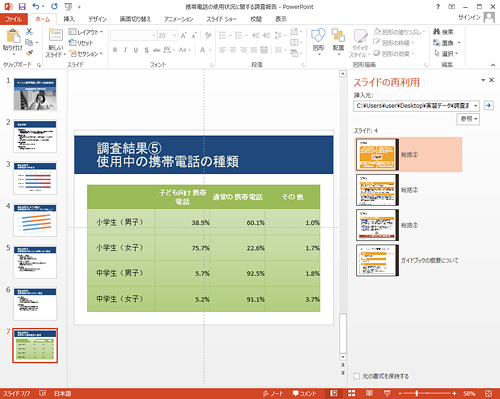This screenshot has width=500, height=399.
Task: Save the presentation with the floppy disk icon
Action: click(x=22, y=6)
